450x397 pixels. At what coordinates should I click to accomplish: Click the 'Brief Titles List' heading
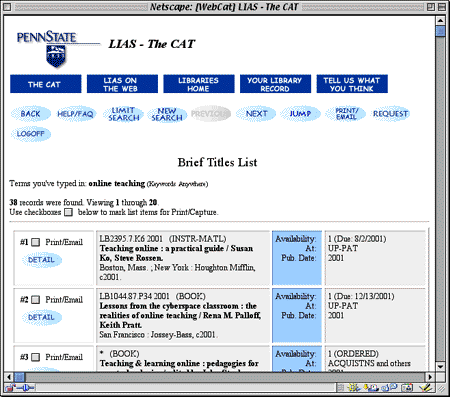pos(217,162)
